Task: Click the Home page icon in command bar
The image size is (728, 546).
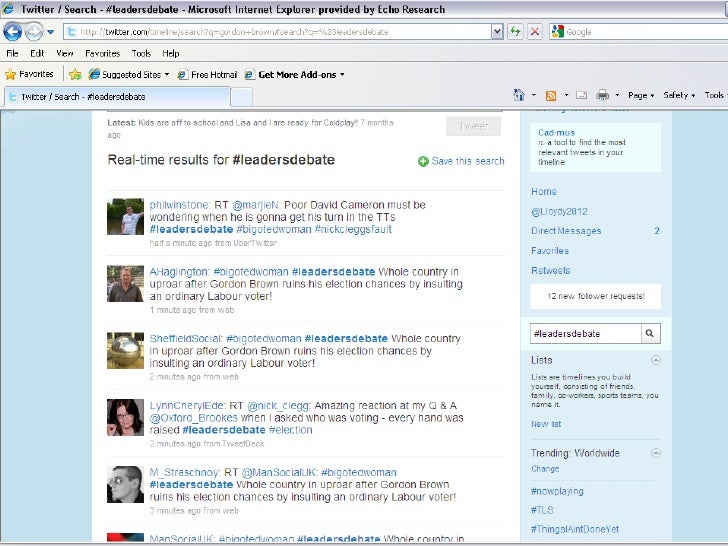Action: [519, 95]
